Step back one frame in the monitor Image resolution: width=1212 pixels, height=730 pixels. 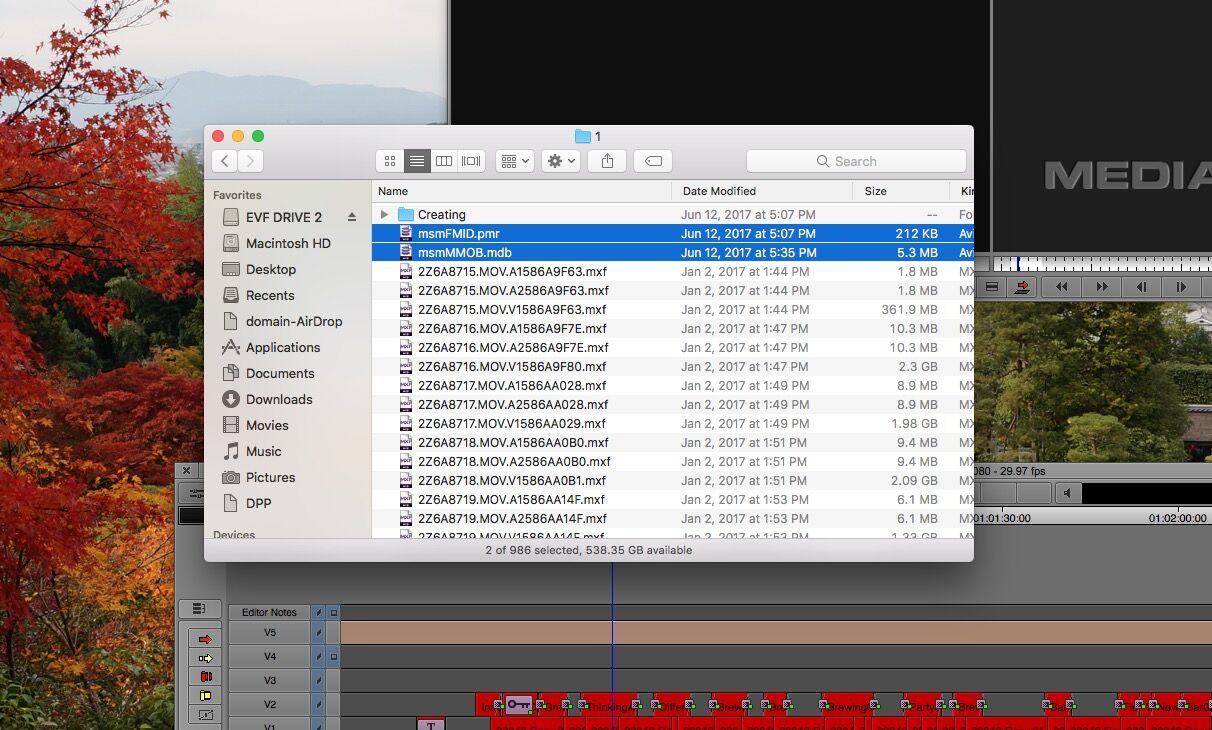coord(1141,287)
